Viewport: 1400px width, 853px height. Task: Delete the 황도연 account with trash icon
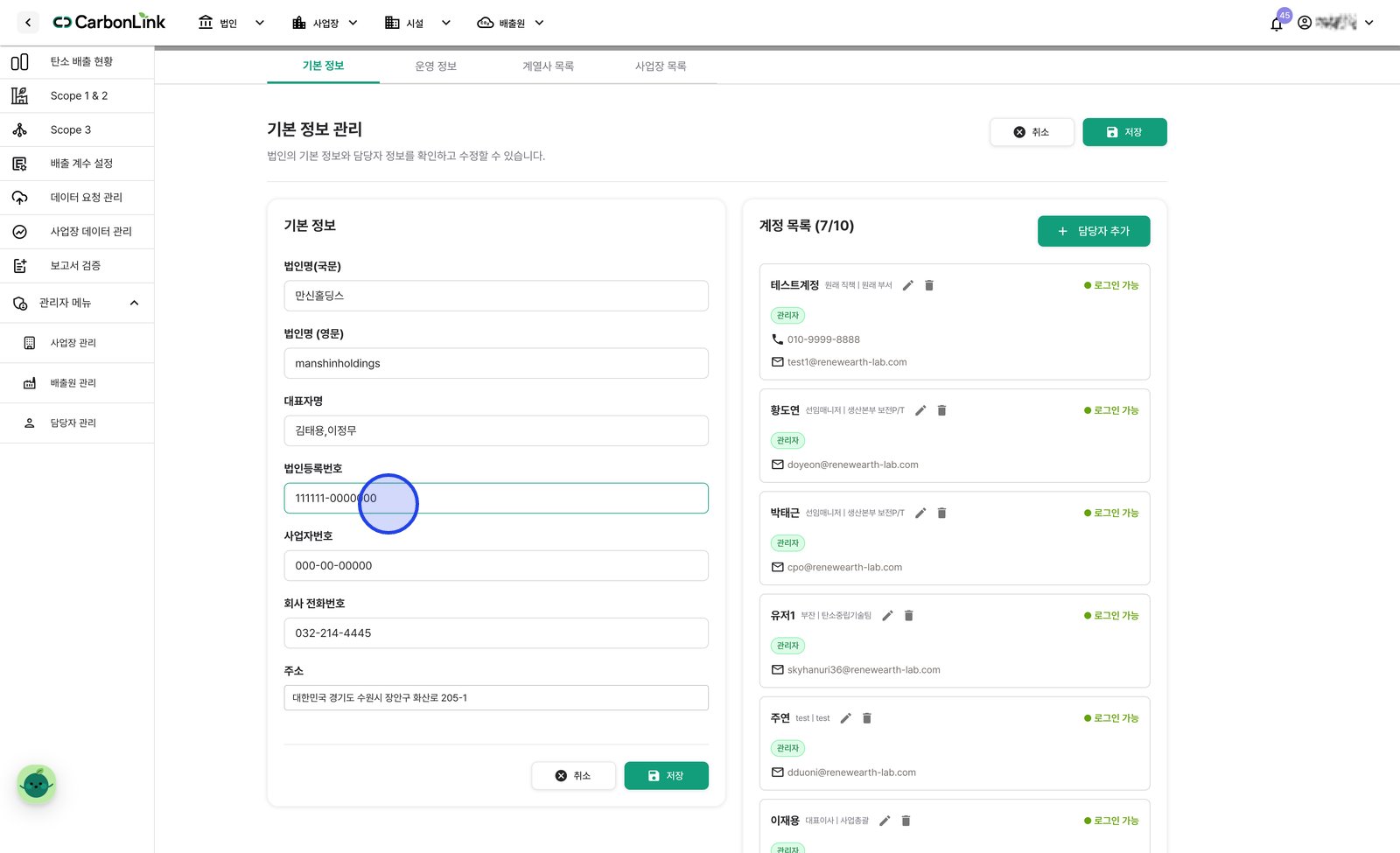click(x=941, y=410)
